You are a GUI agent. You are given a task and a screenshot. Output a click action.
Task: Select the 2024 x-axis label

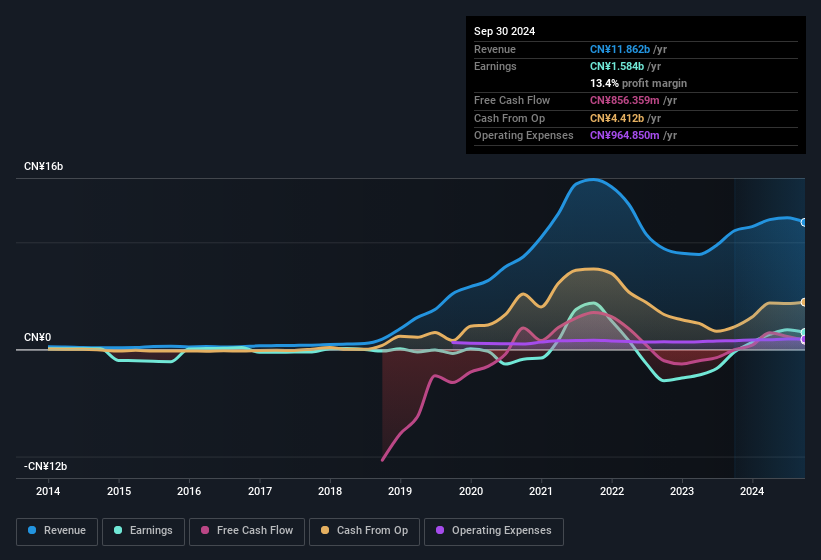752,491
